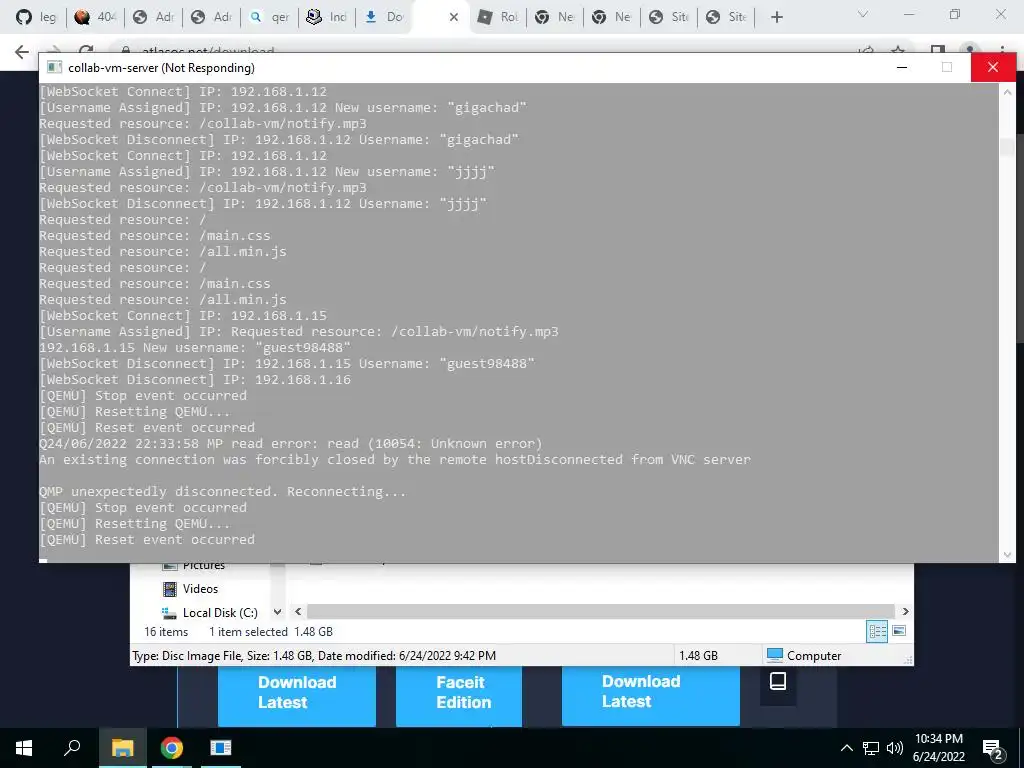Click the left 'Download Latest' button
Viewport: 1024px width, 768px height.
point(296,694)
